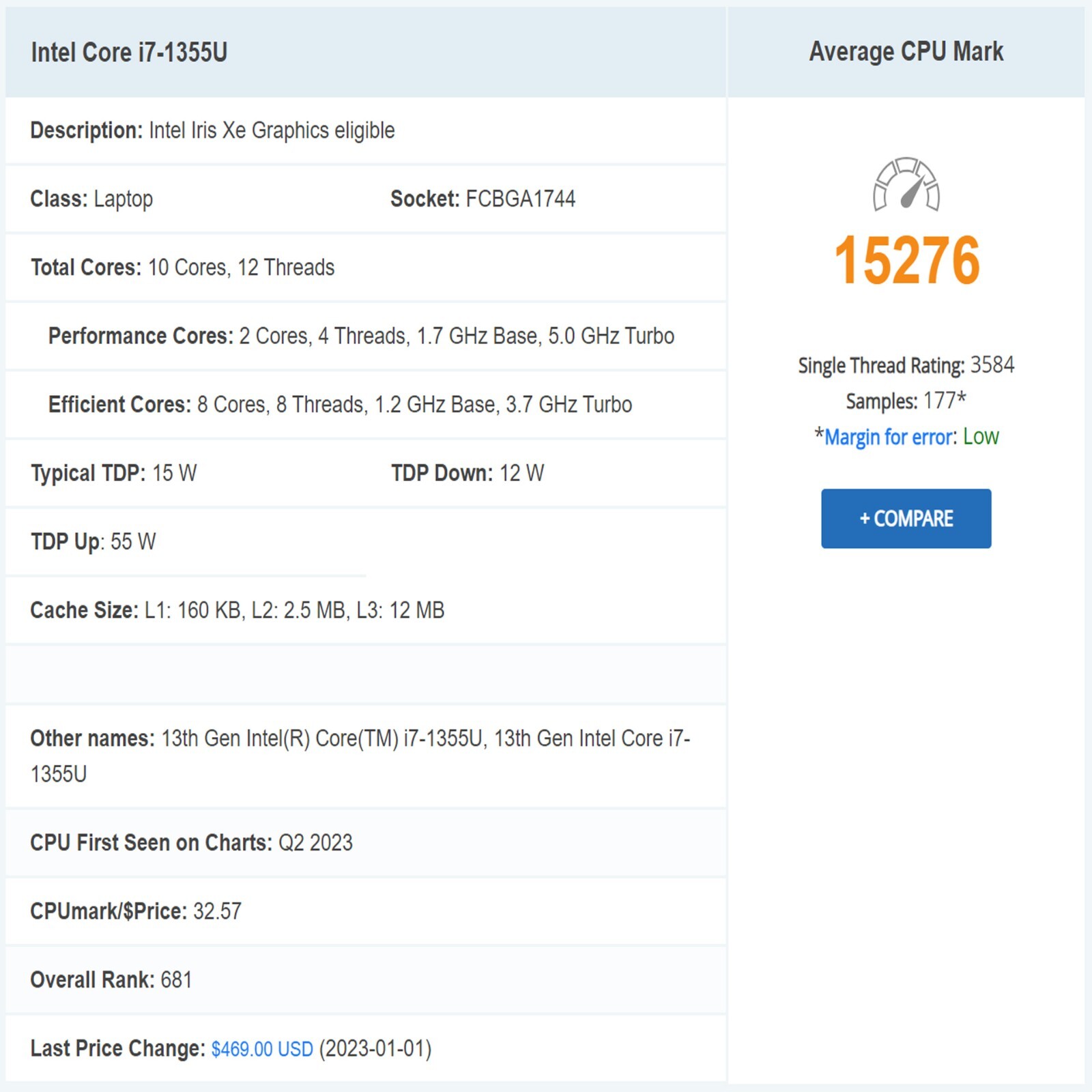Image resolution: width=1092 pixels, height=1092 pixels.
Task: Select the 15276 CPU Mark score
Action: 907,260
